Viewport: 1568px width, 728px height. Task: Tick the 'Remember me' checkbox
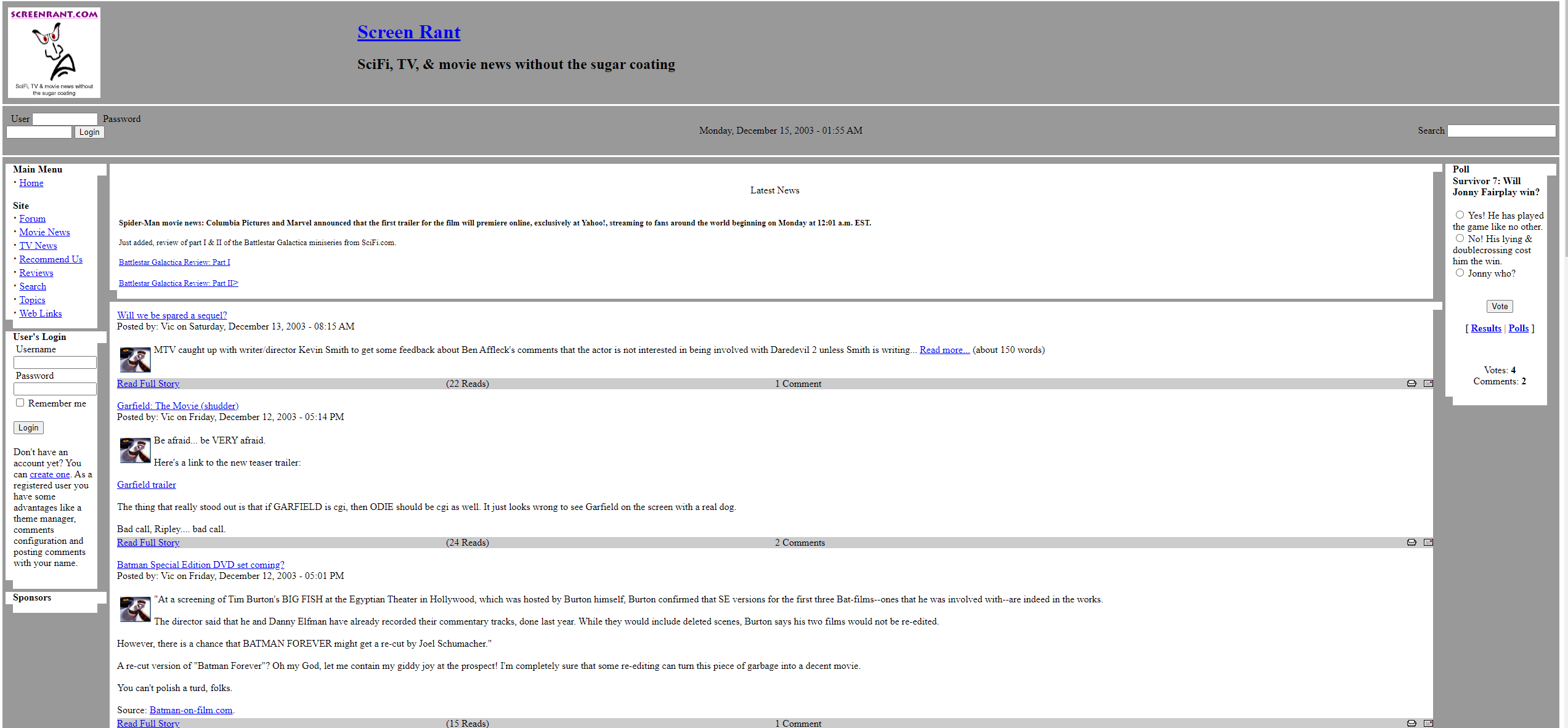pyautogui.click(x=20, y=403)
